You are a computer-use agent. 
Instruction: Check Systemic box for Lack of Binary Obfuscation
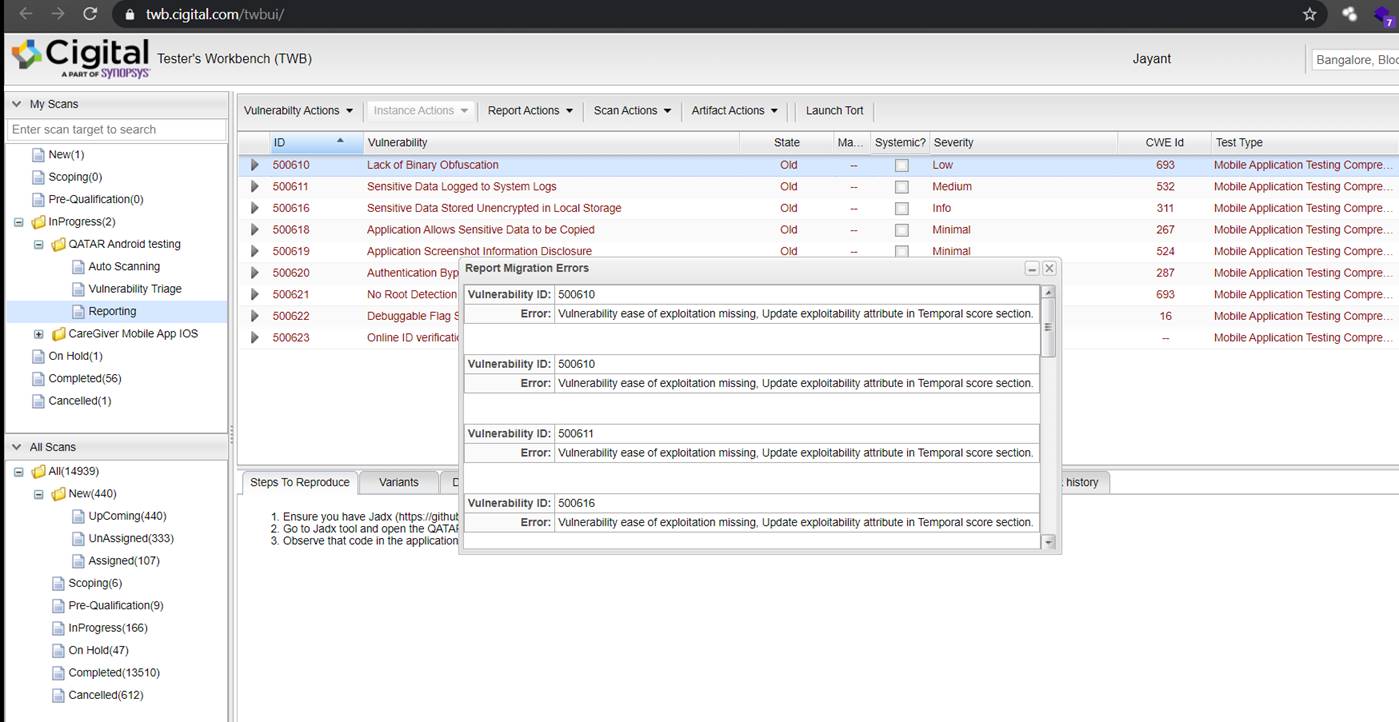point(901,166)
